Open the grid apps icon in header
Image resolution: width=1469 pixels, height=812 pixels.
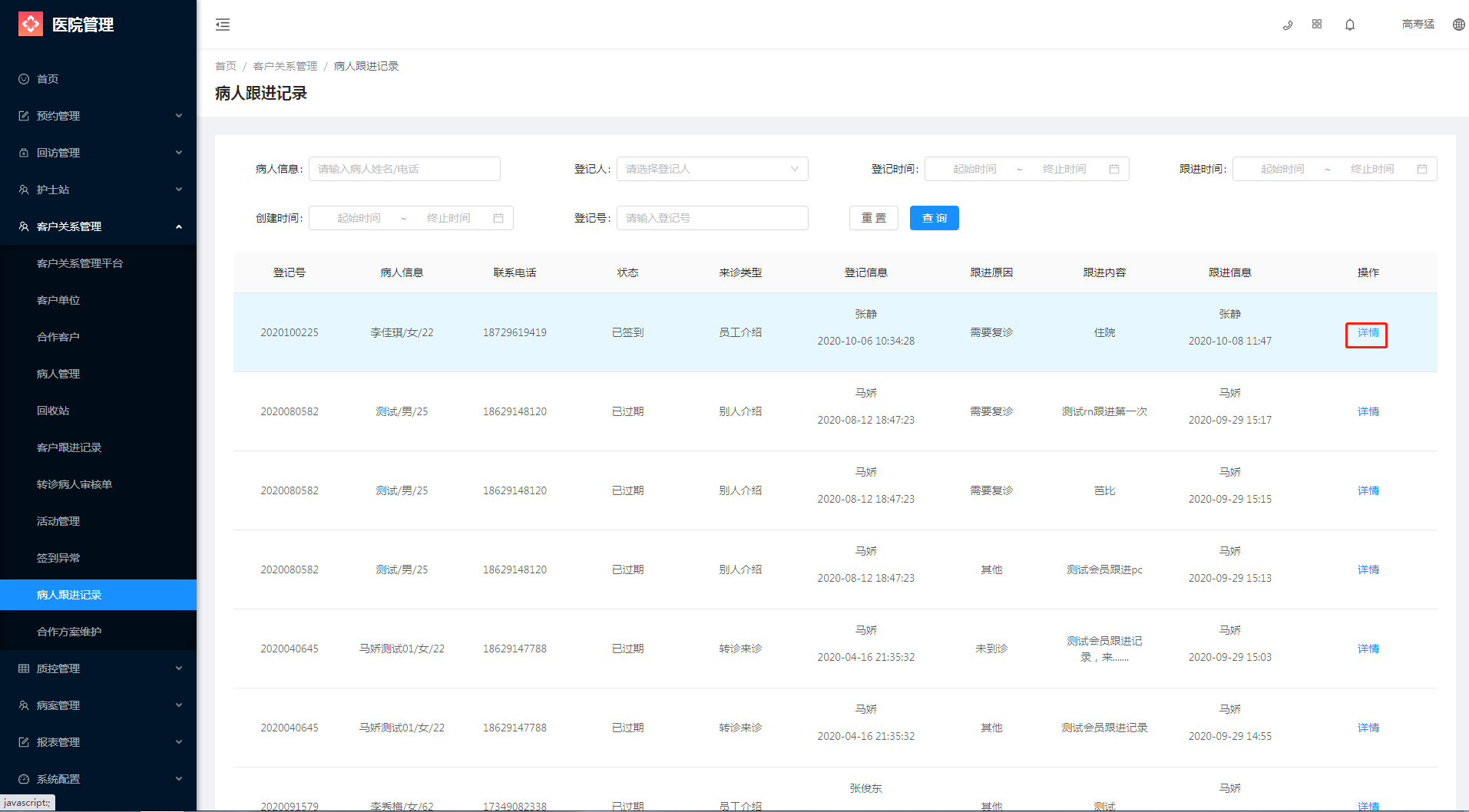coord(1317,25)
